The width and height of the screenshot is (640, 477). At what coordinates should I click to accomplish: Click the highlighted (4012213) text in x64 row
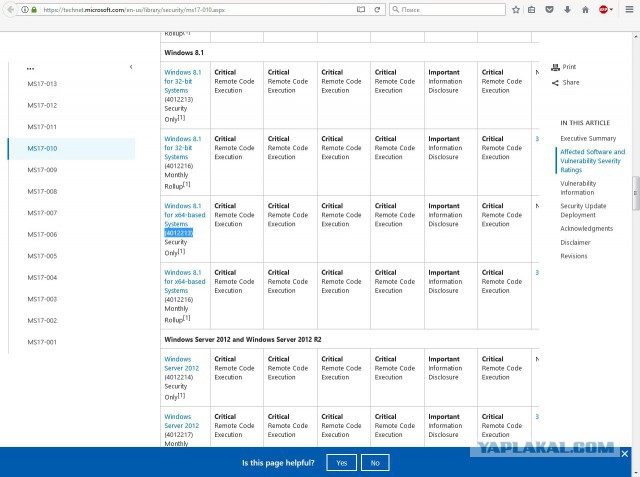178,233
